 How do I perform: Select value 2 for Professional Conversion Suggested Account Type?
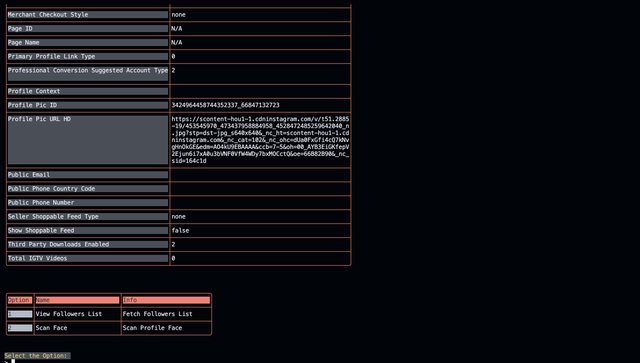(x=173, y=70)
